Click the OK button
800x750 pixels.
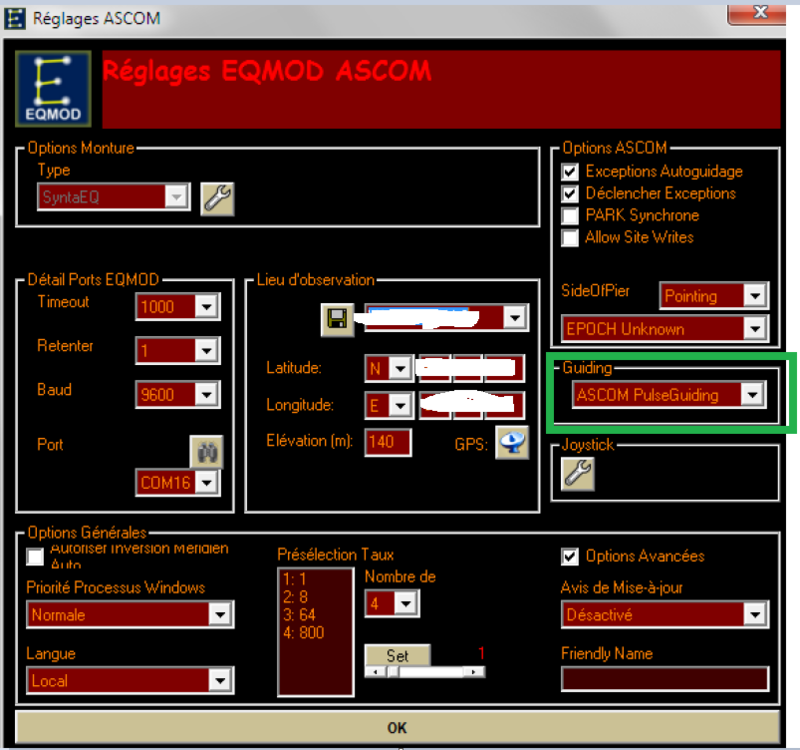(397, 728)
